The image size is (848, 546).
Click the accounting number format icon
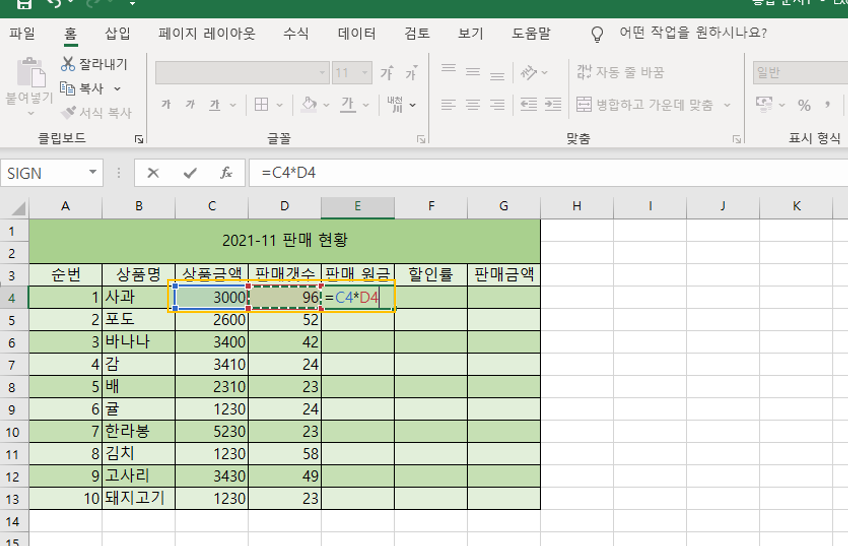pos(764,104)
